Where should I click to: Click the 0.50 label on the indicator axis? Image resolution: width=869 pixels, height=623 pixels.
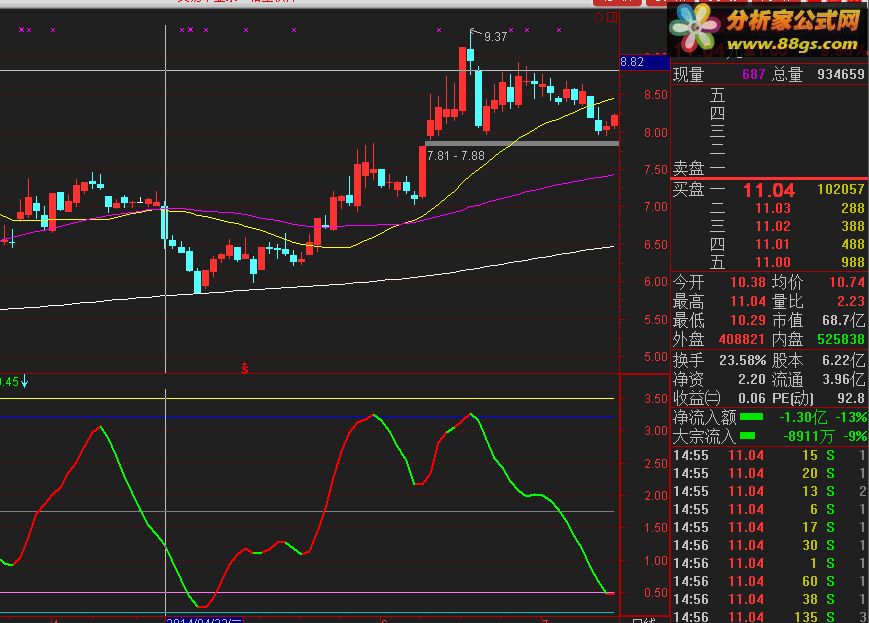click(x=656, y=593)
